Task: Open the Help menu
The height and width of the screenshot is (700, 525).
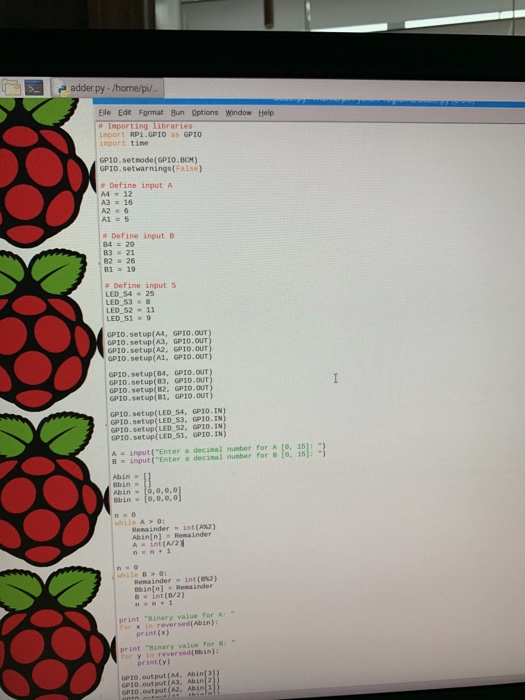Action: click(266, 112)
